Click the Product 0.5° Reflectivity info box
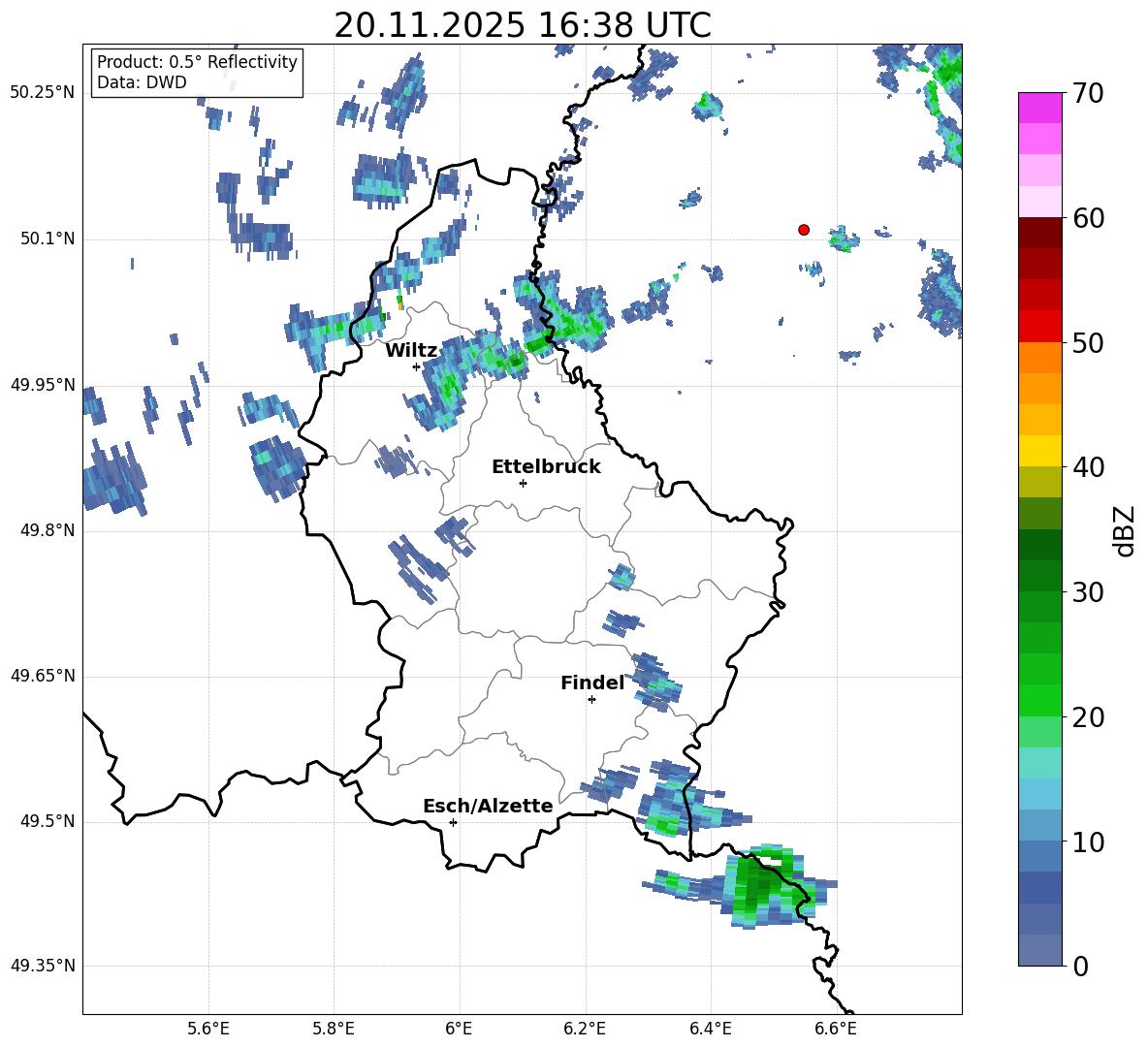Viewport: 1148px width, 1048px height. click(197, 73)
